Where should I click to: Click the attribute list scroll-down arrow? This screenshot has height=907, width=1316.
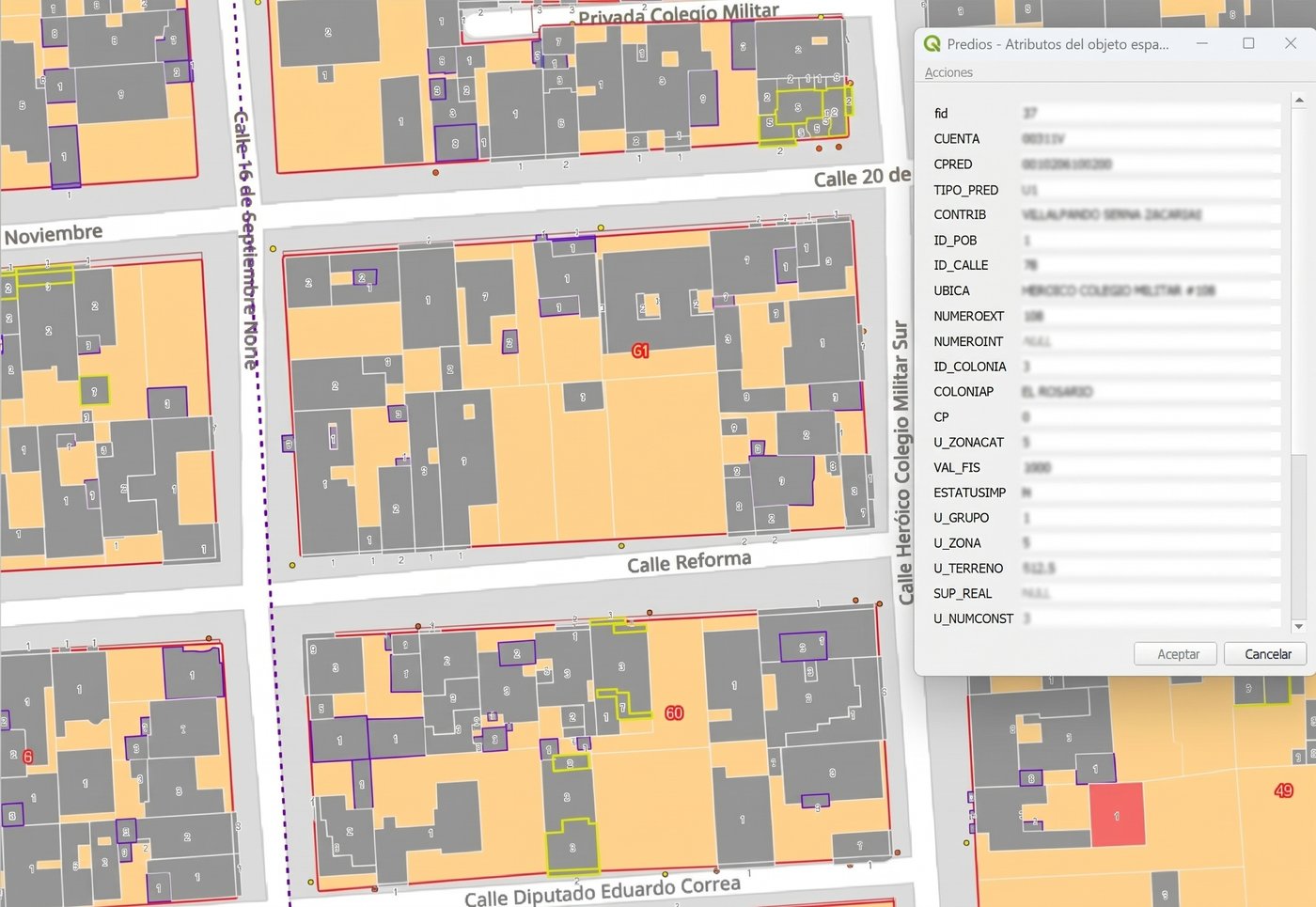tap(1299, 626)
